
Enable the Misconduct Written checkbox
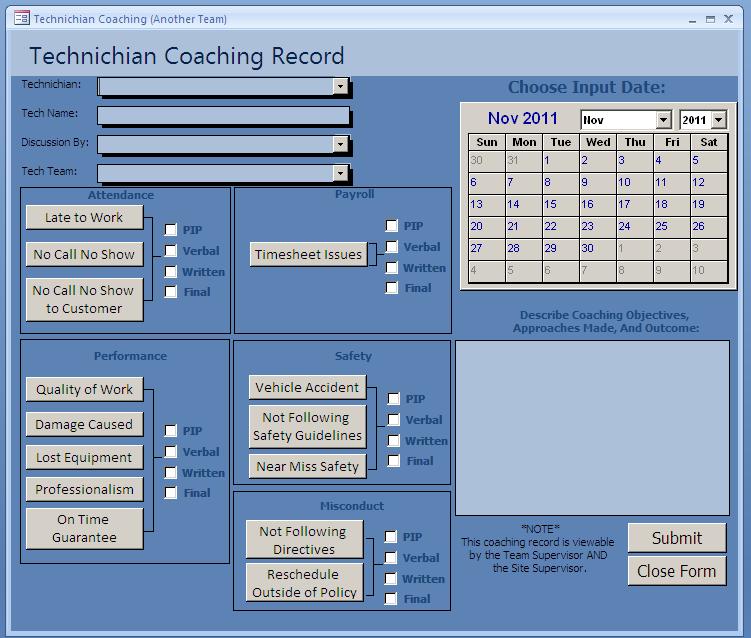pyautogui.click(x=390, y=579)
